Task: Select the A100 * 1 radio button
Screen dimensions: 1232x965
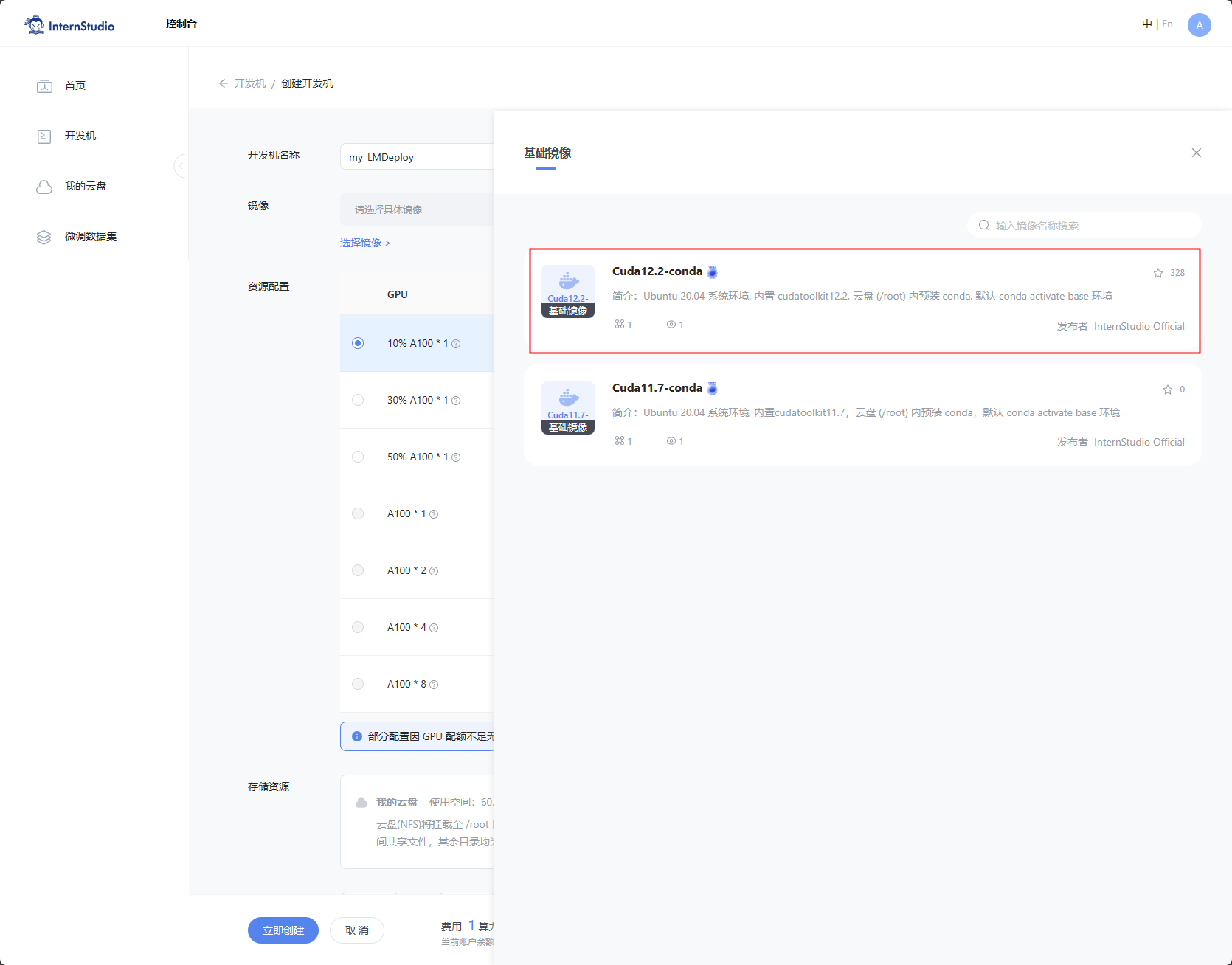Action: (x=358, y=513)
